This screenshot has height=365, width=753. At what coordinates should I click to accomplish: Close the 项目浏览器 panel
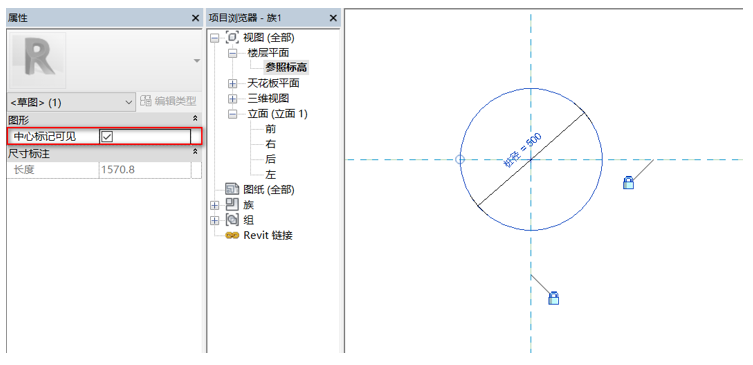[x=333, y=18]
